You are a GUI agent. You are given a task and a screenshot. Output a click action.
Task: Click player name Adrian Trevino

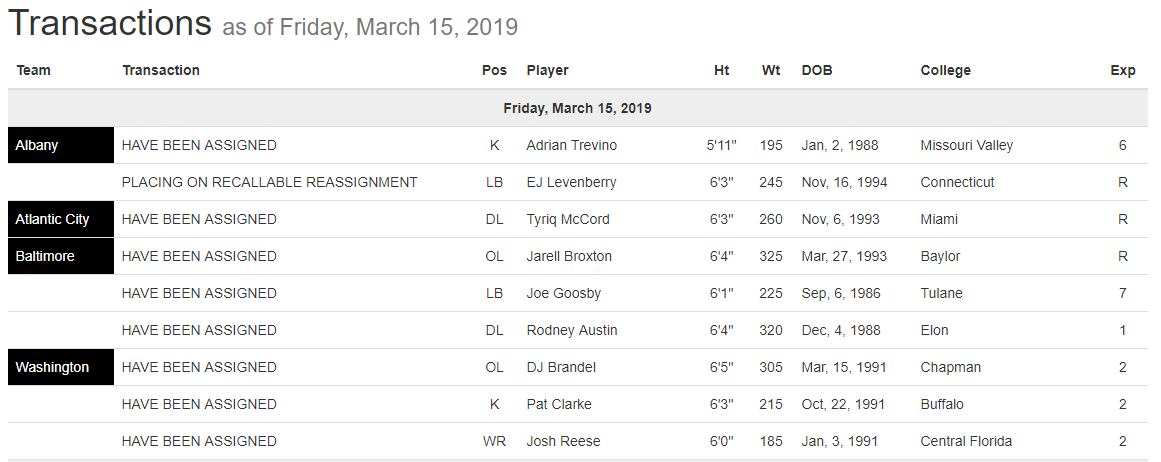point(571,145)
